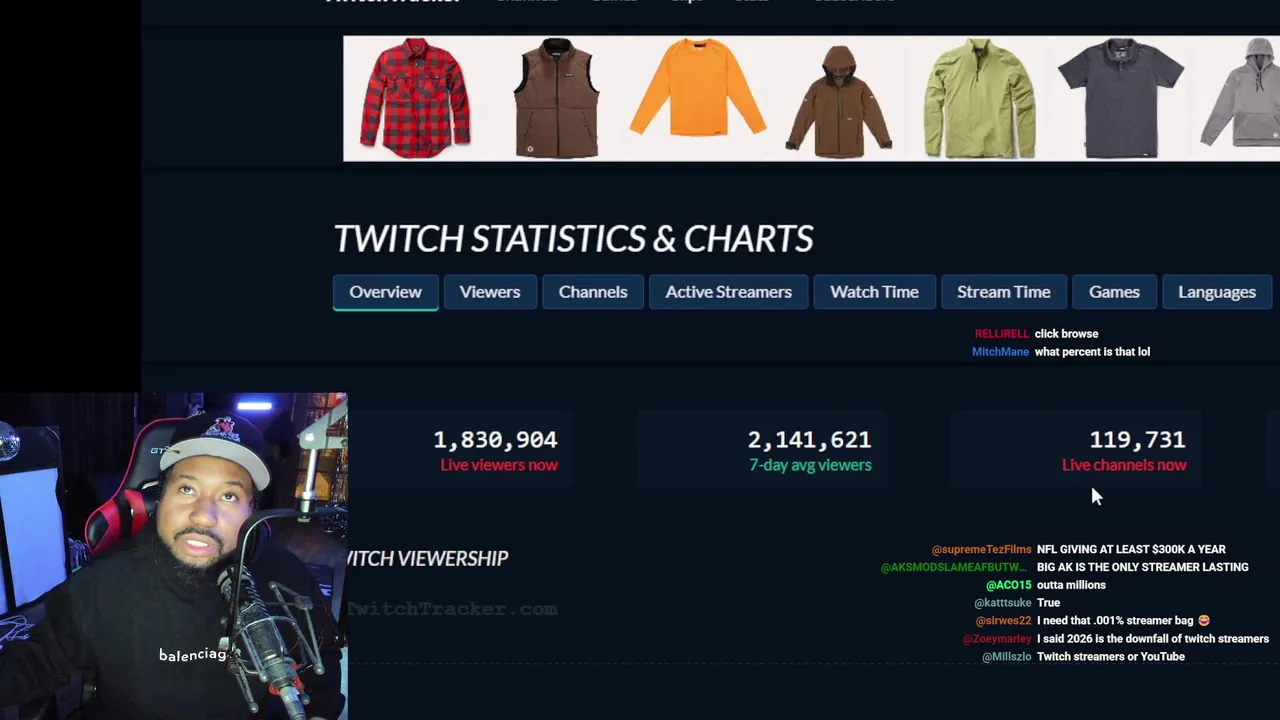Click MitchMane chat username
This screenshot has width=1280, height=720.
click(x=1000, y=352)
